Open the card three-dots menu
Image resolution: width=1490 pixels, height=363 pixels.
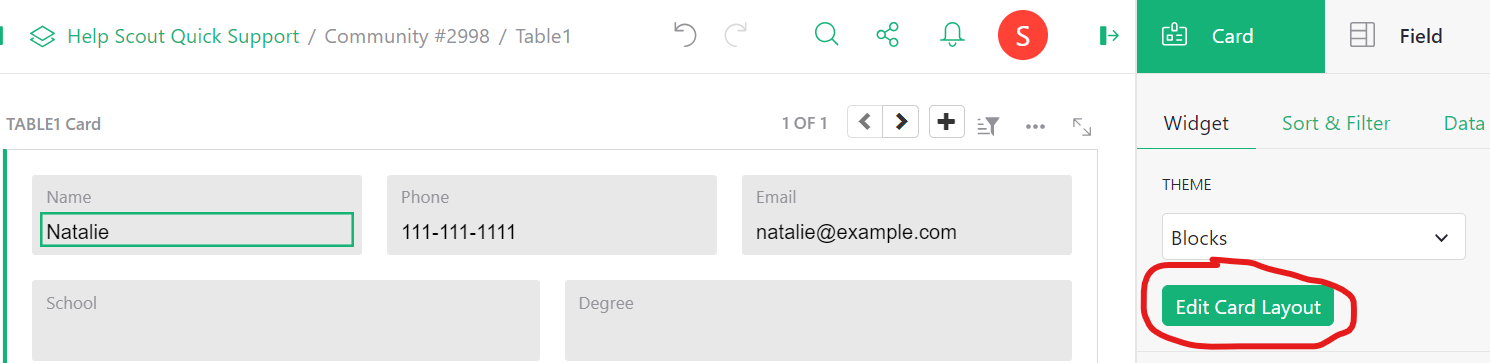(x=1035, y=126)
